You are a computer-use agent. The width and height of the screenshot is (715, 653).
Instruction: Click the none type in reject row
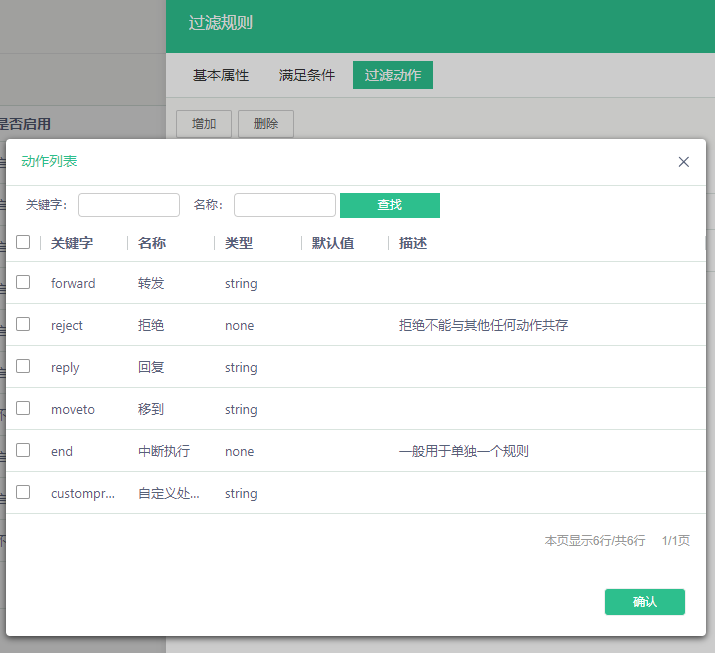point(239,326)
